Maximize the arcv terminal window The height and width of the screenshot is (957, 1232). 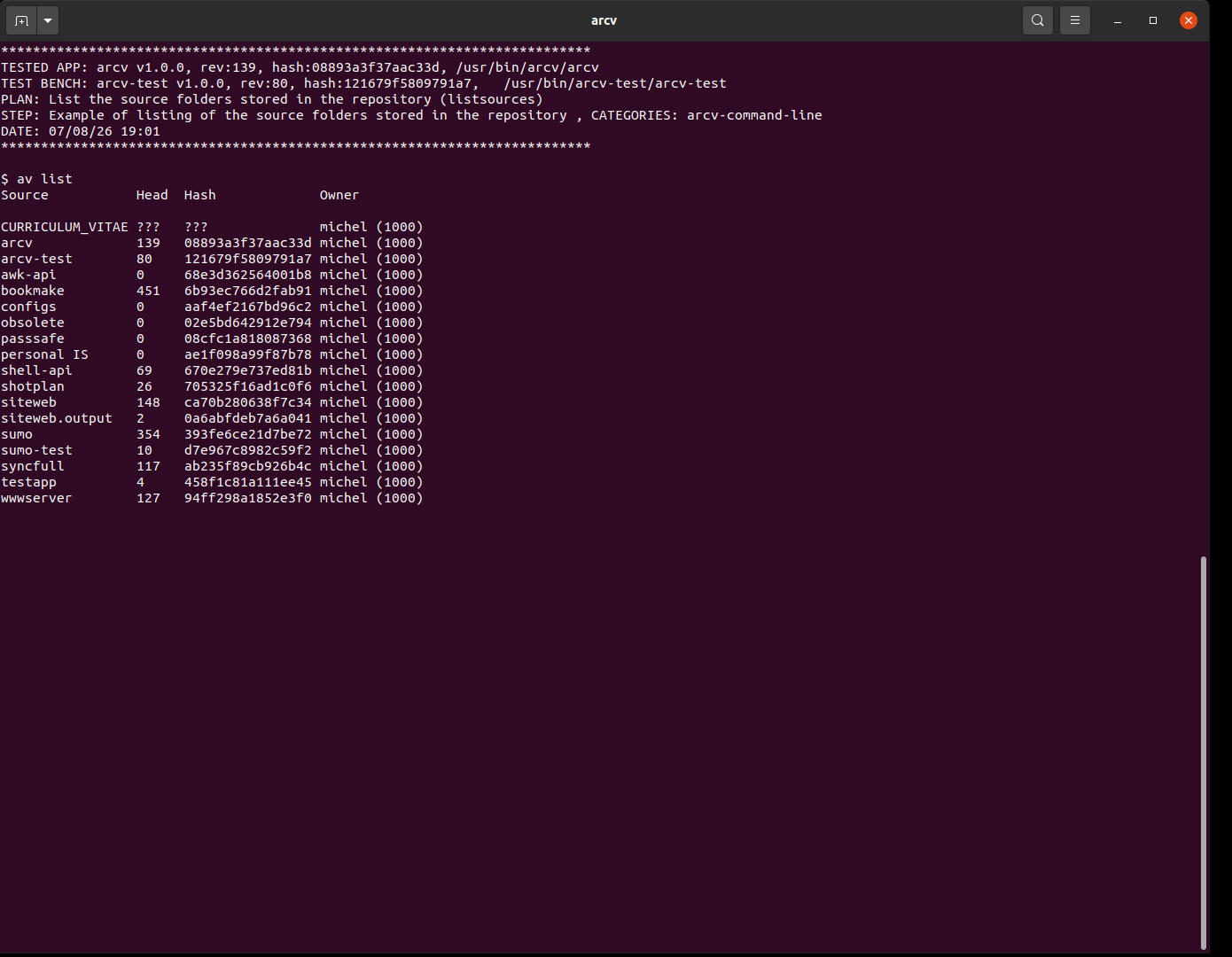click(x=1153, y=19)
